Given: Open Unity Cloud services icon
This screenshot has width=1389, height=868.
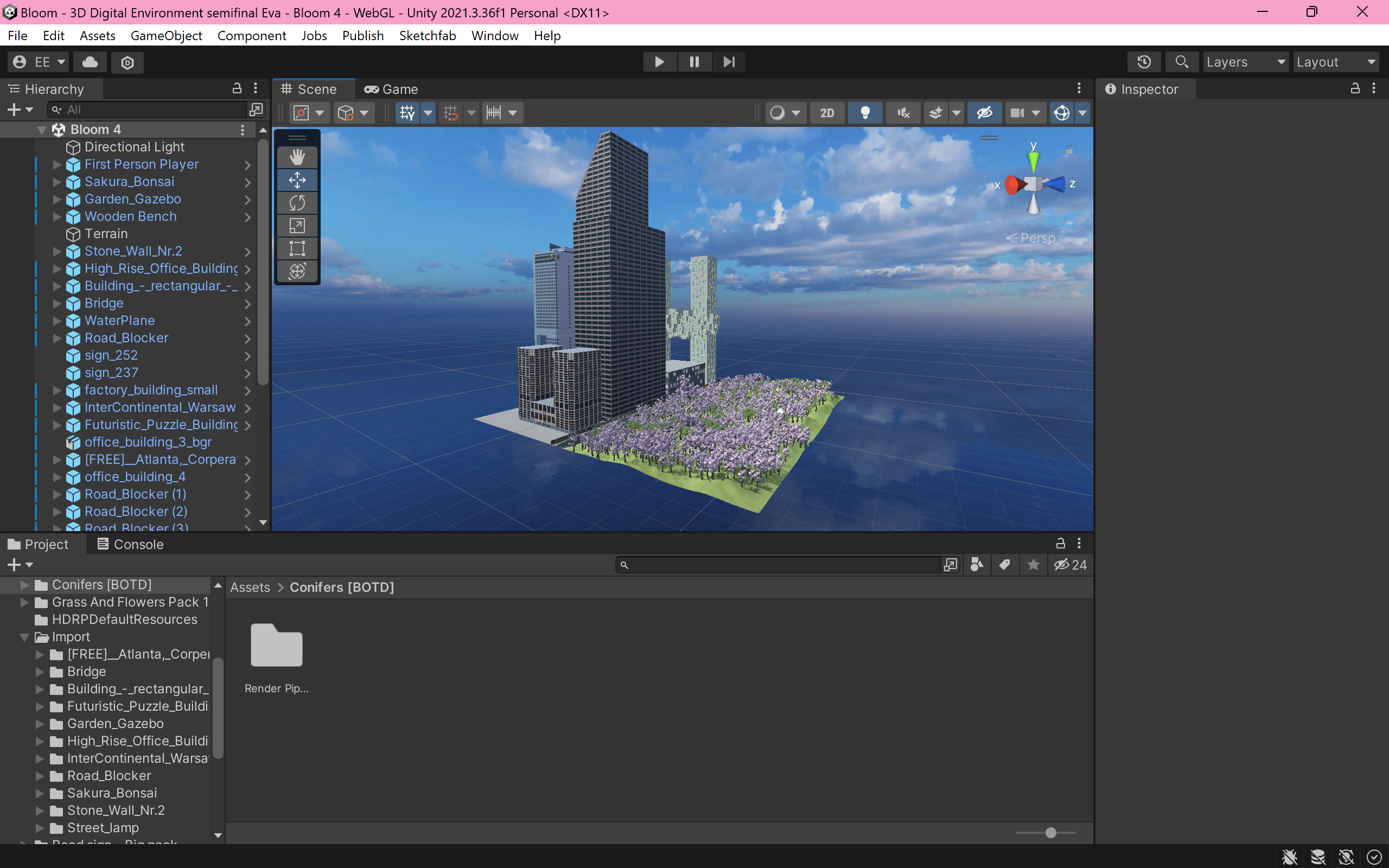Looking at the screenshot, I should (x=90, y=62).
